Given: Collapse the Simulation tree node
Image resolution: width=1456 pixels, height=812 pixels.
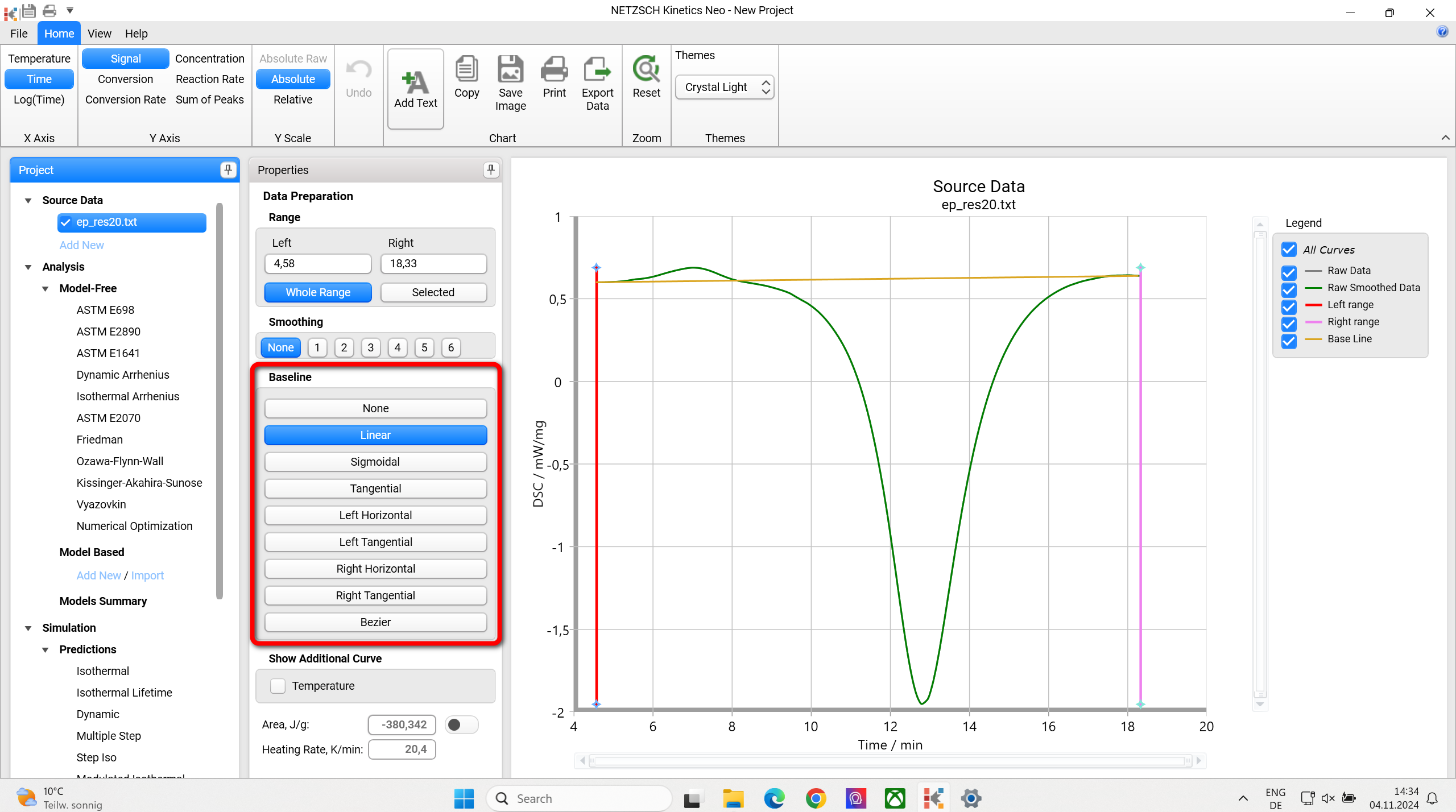Looking at the screenshot, I should point(28,628).
